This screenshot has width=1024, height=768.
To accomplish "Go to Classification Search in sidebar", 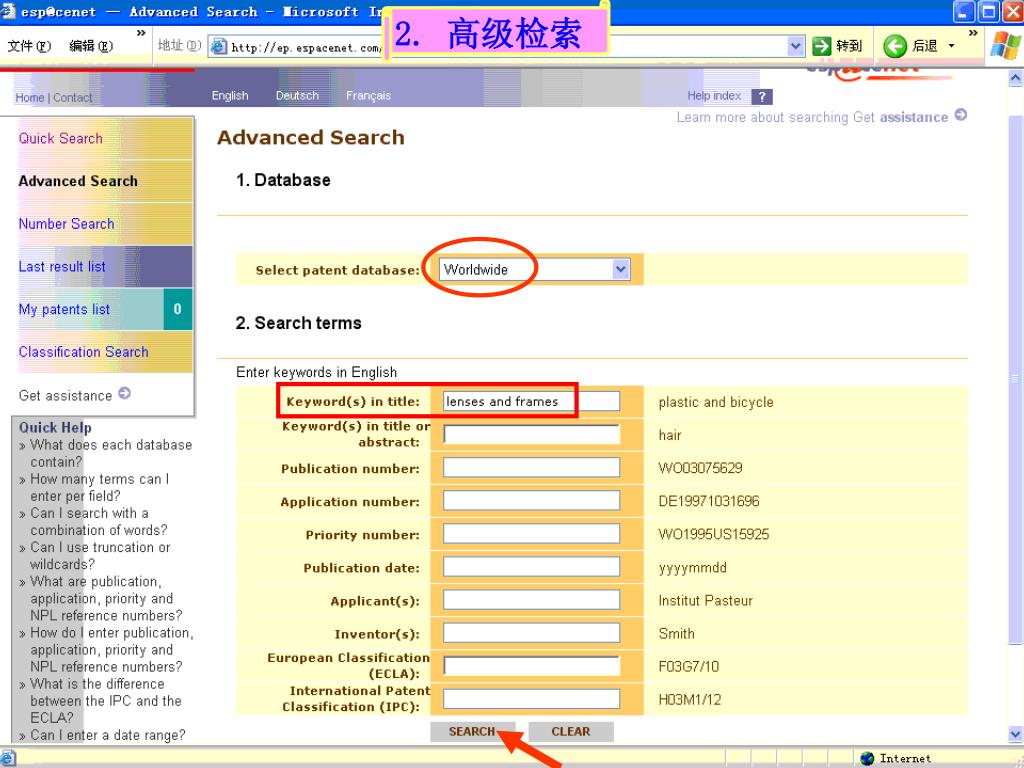I will (x=83, y=352).
